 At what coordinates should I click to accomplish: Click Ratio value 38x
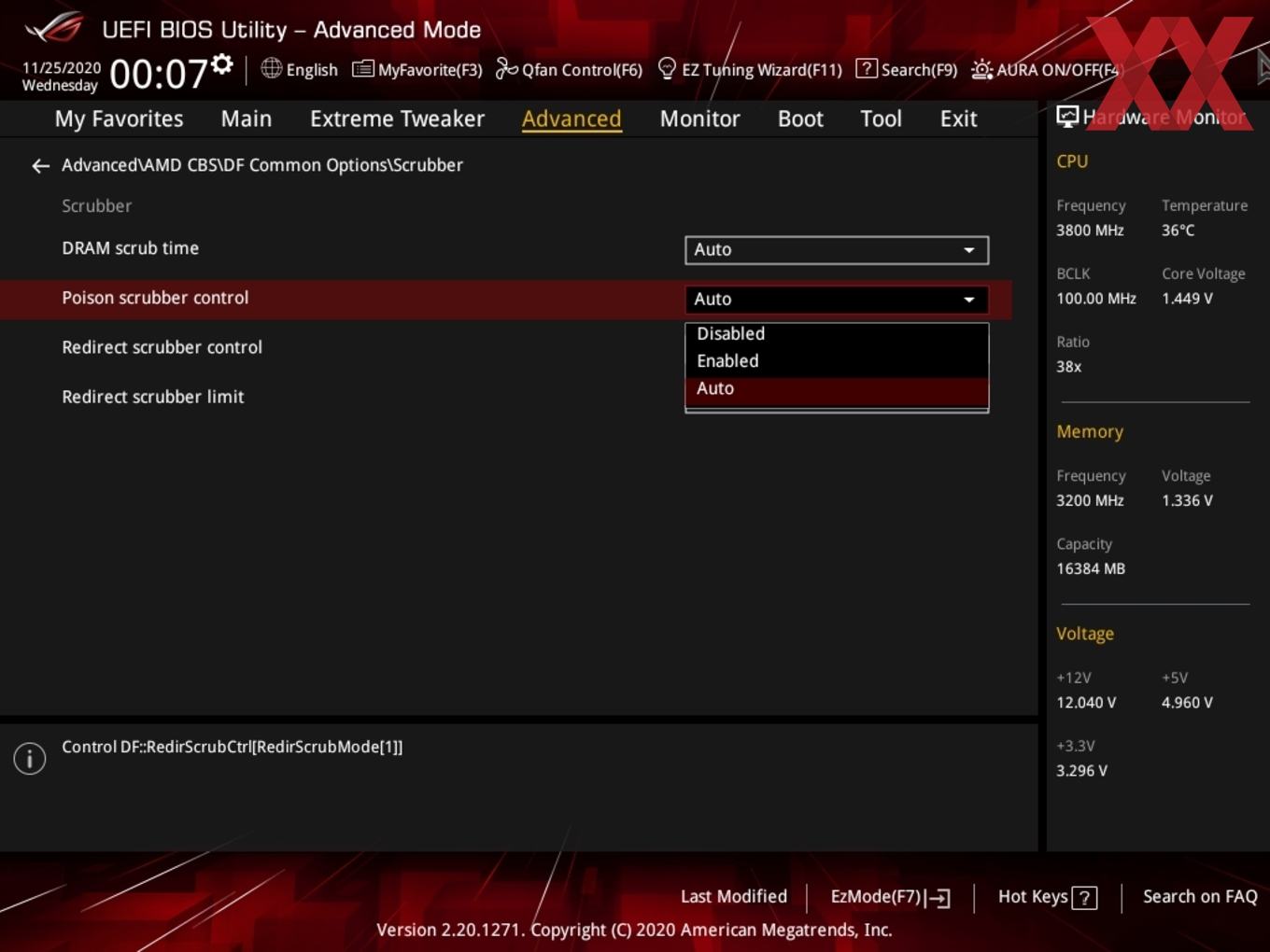coord(1068,367)
